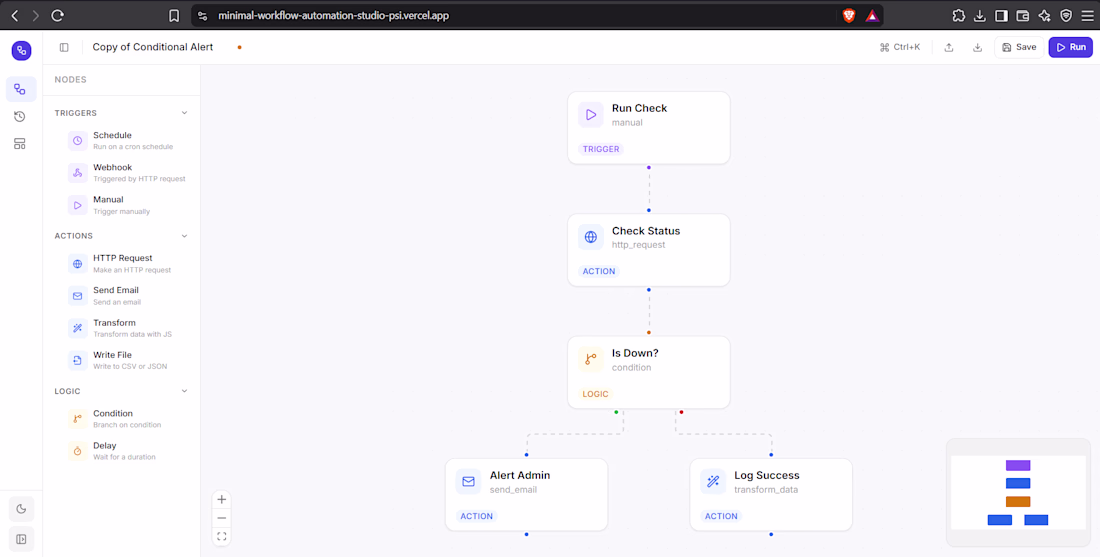Click the Webhook node label
The height and width of the screenshot is (557, 1100).
113,167
